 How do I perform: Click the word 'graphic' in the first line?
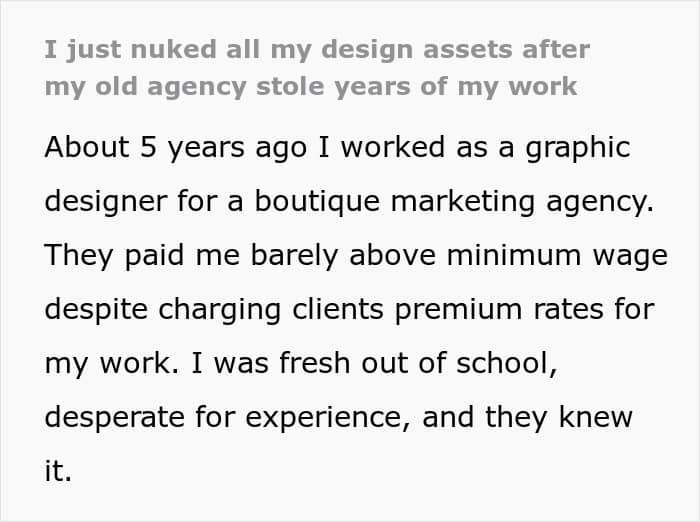coord(578,148)
